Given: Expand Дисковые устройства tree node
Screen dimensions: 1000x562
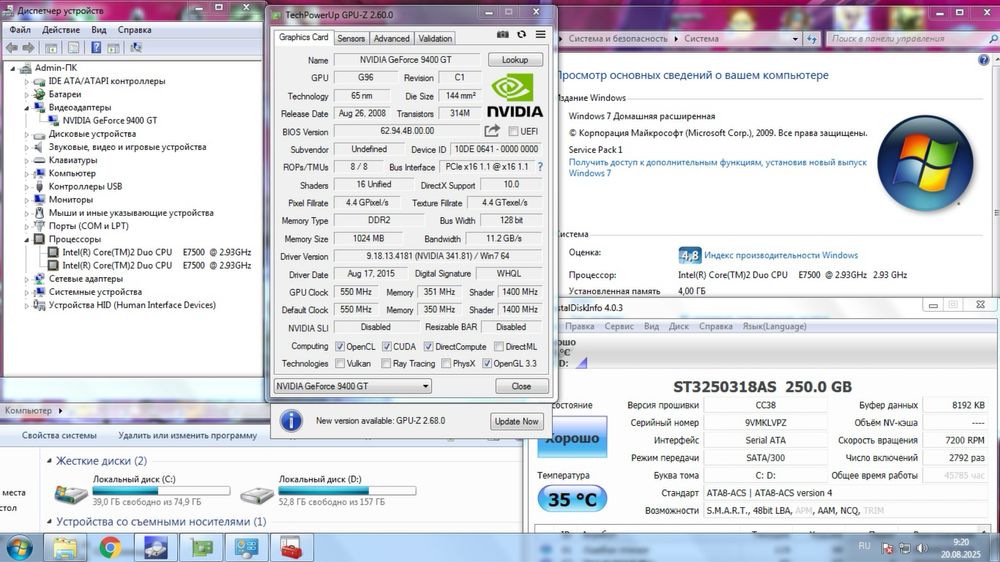Looking at the screenshot, I should [27, 134].
